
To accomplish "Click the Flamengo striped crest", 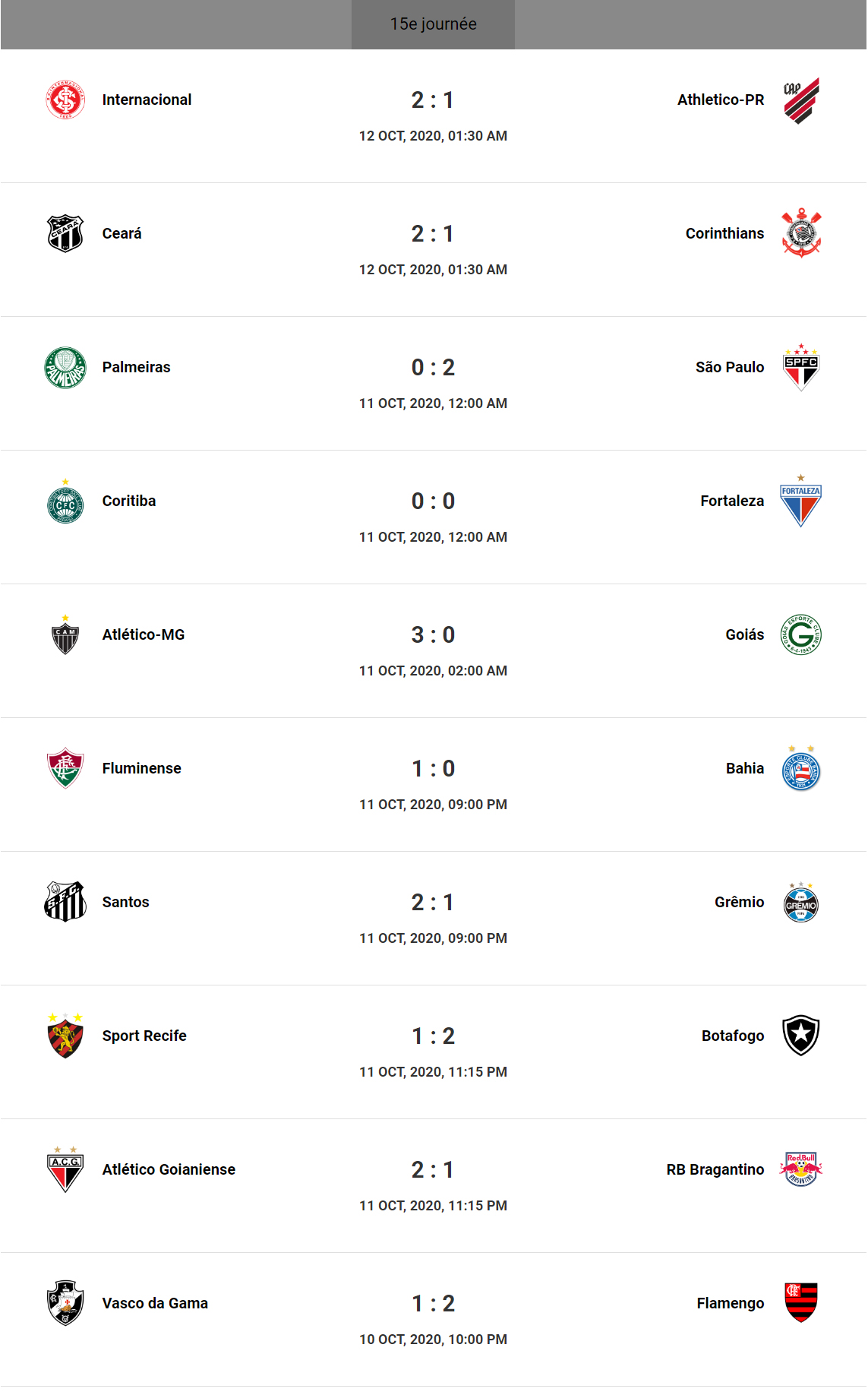I will 801,1303.
